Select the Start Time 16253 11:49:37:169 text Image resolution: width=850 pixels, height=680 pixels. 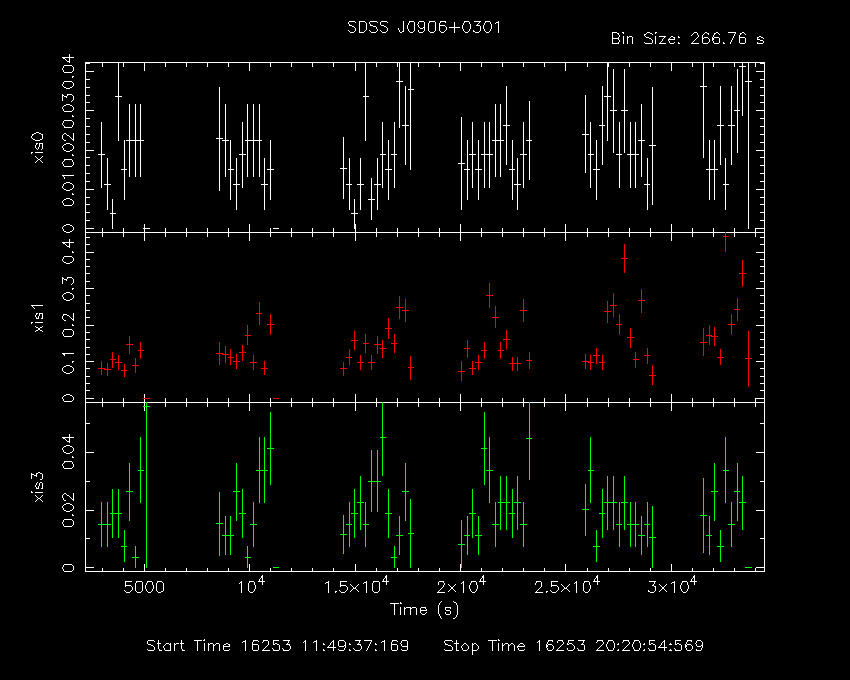click(x=278, y=646)
